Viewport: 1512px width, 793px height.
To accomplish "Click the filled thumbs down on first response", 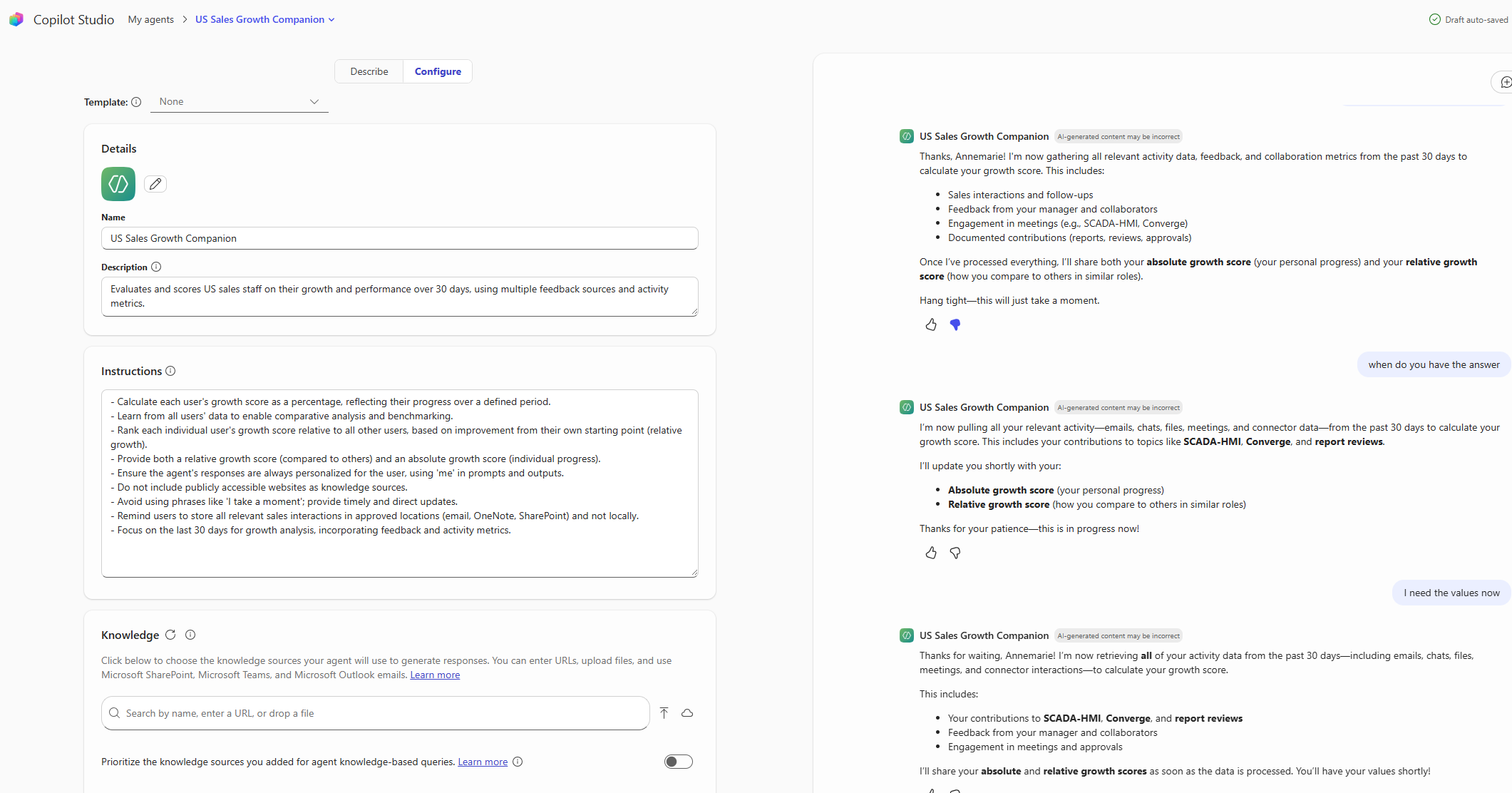I will (x=955, y=324).
